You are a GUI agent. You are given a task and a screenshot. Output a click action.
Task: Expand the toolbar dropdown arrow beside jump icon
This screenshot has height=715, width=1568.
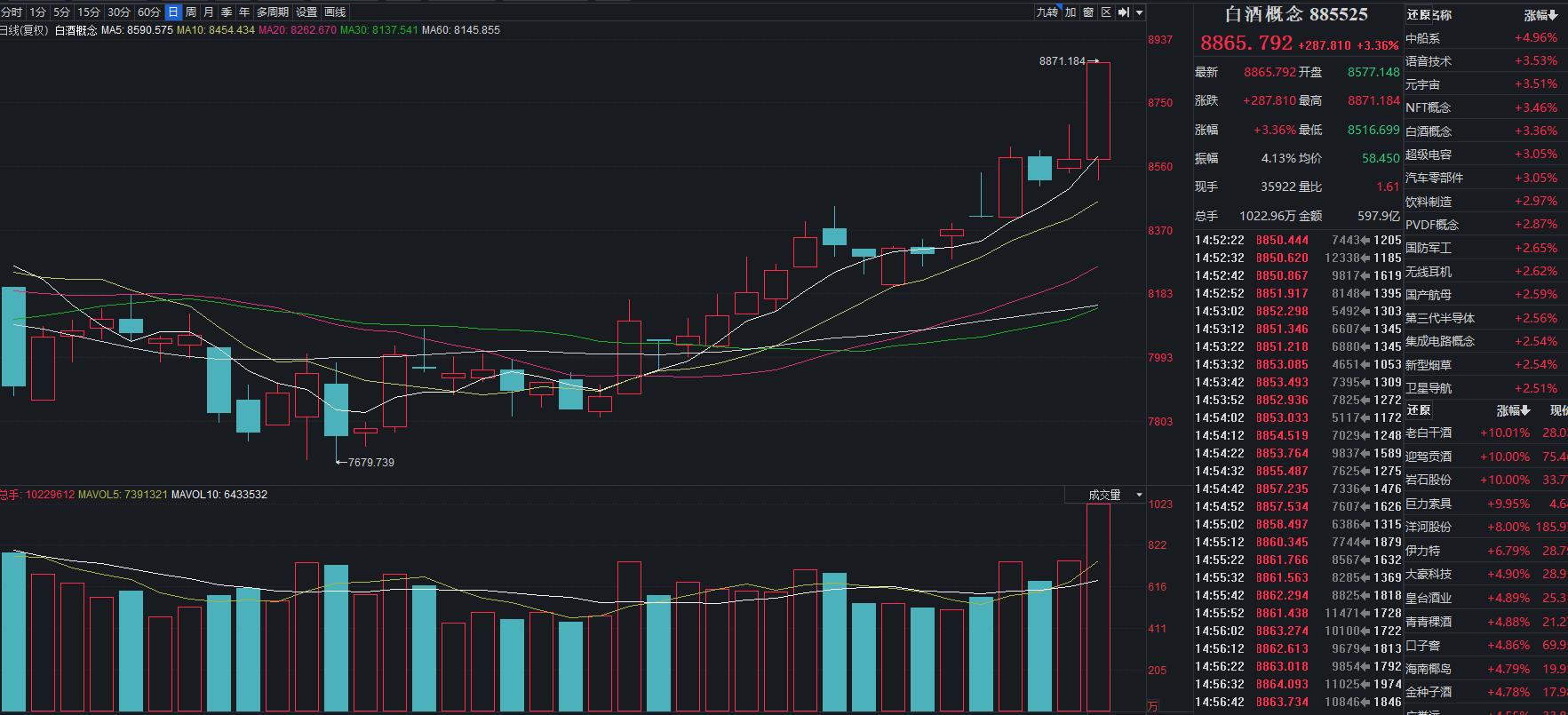(x=1140, y=12)
